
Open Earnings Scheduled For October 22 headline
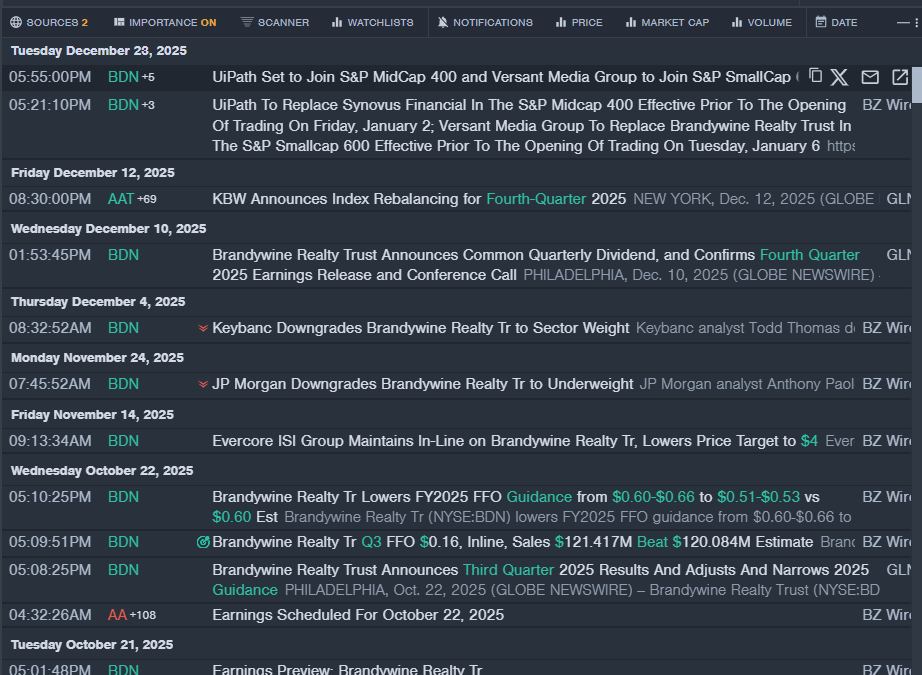pos(358,615)
